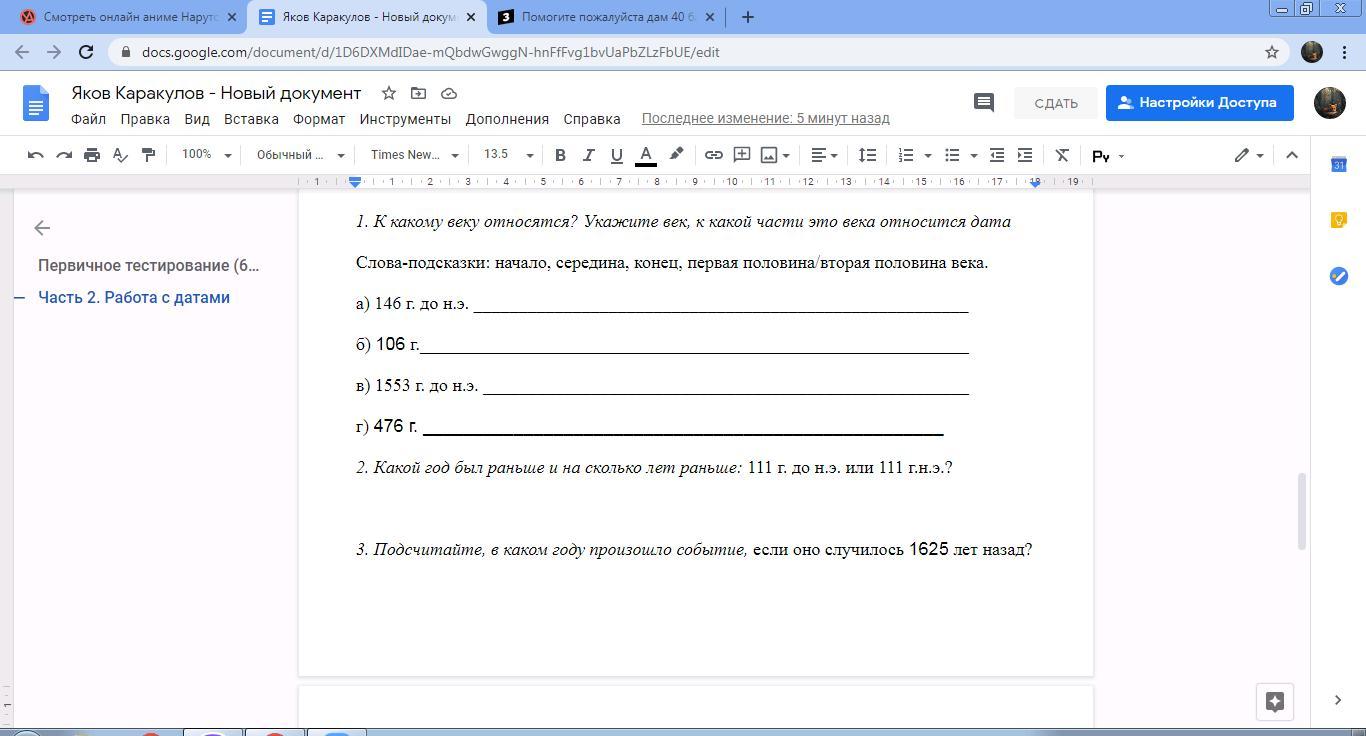1366x736 pixels.
Task: Open the editing mode pencil dropdown
Action: (1248, 155)
